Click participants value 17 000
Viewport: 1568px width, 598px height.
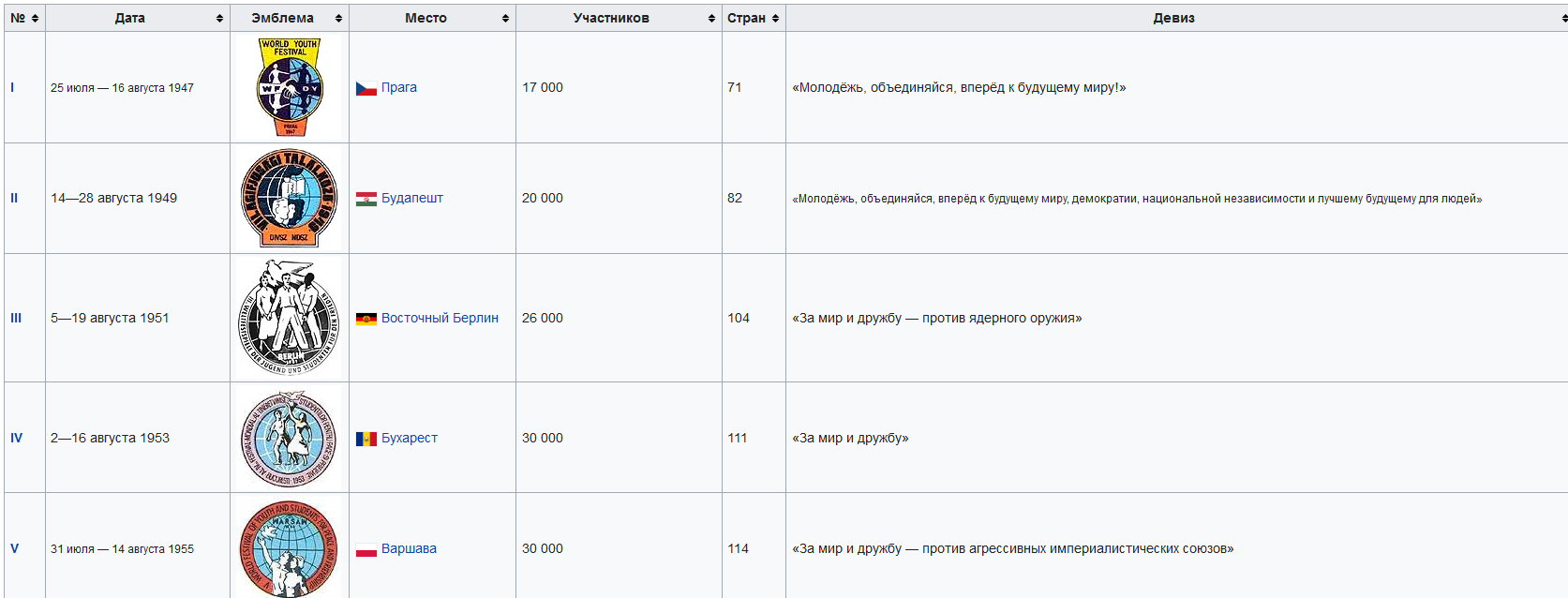coord(543,87)
